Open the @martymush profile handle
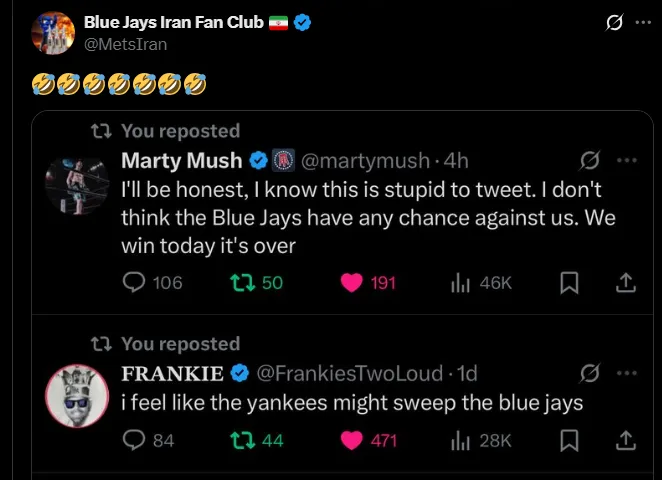This screenshot has height=480, width=662. [365, 160]
